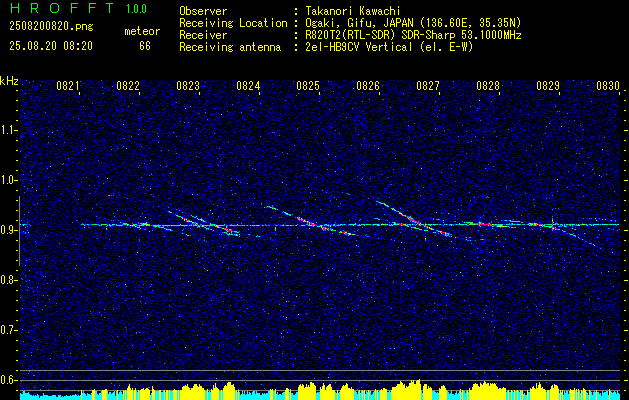Click the Observer label
Screen dimensions: 629x400
pos(203,11)
